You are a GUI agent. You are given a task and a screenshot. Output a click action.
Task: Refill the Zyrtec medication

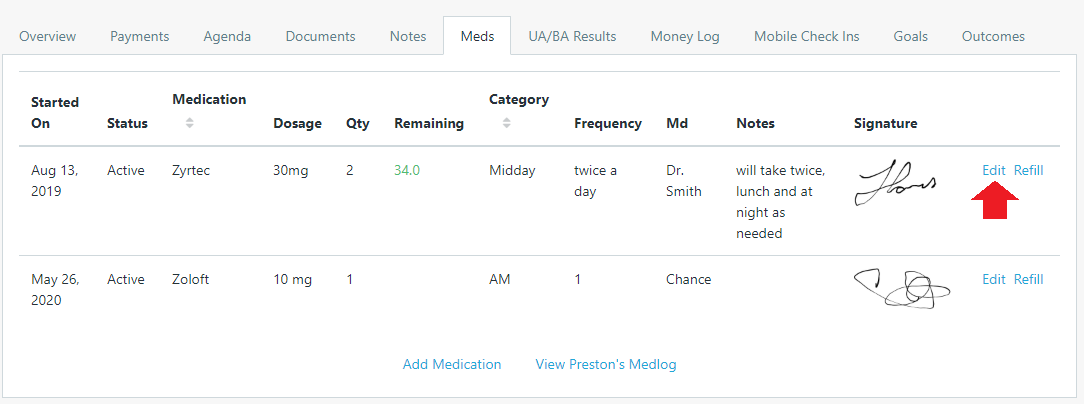pos(1028,170)
